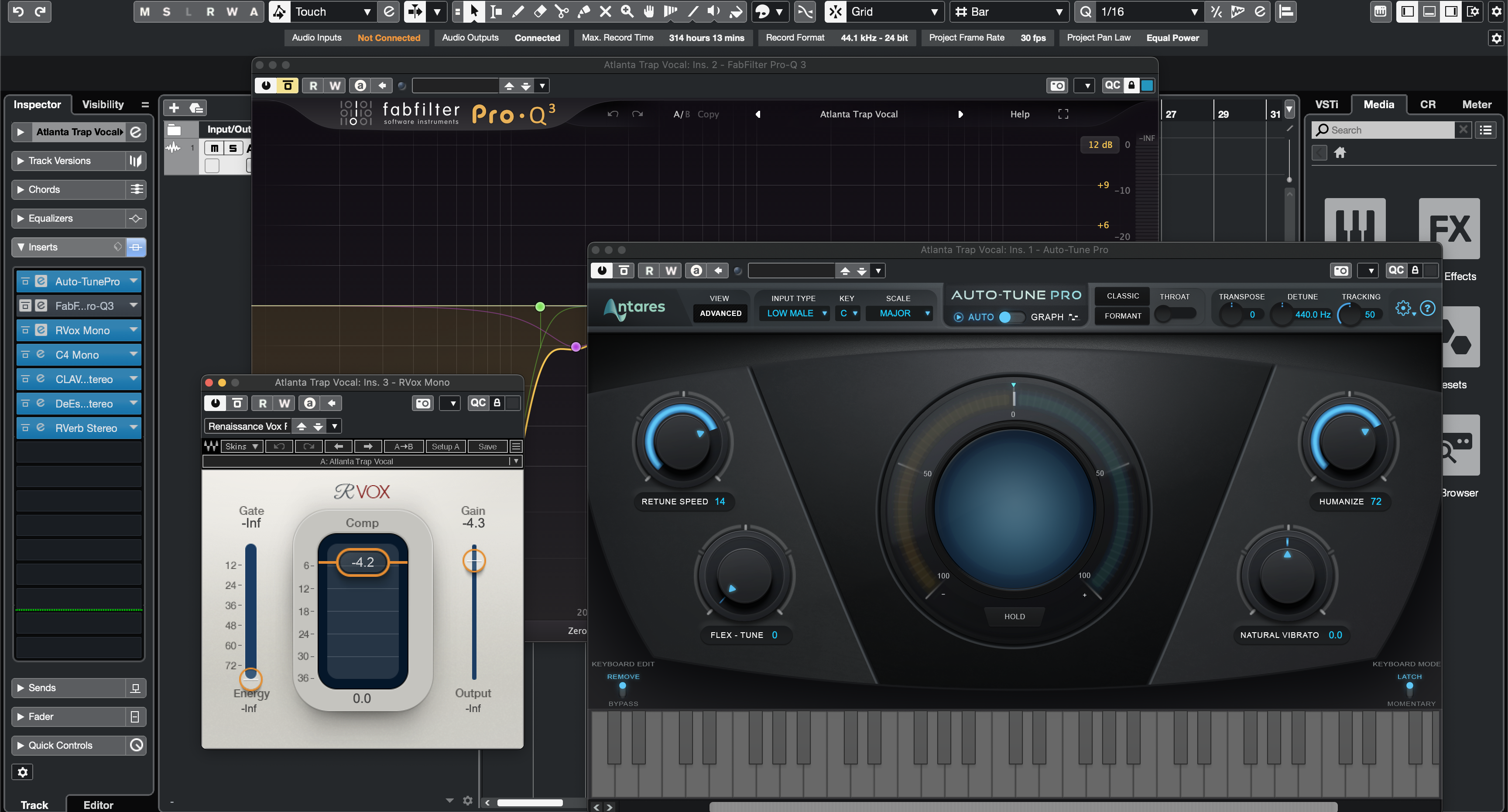Select the Scissors split tool in the toolbar

pos(562,11)
